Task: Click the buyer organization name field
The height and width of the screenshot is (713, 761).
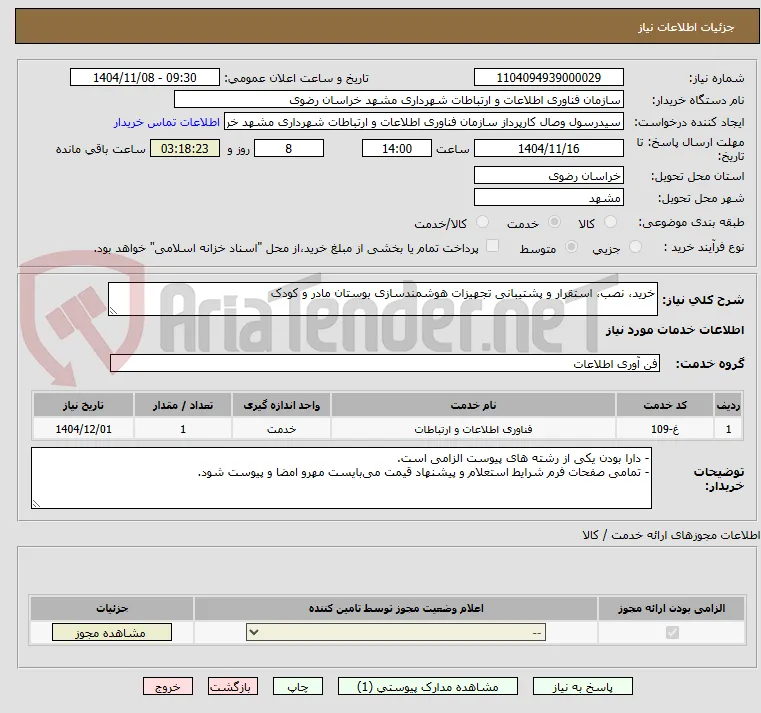Action: coord(398,100)
